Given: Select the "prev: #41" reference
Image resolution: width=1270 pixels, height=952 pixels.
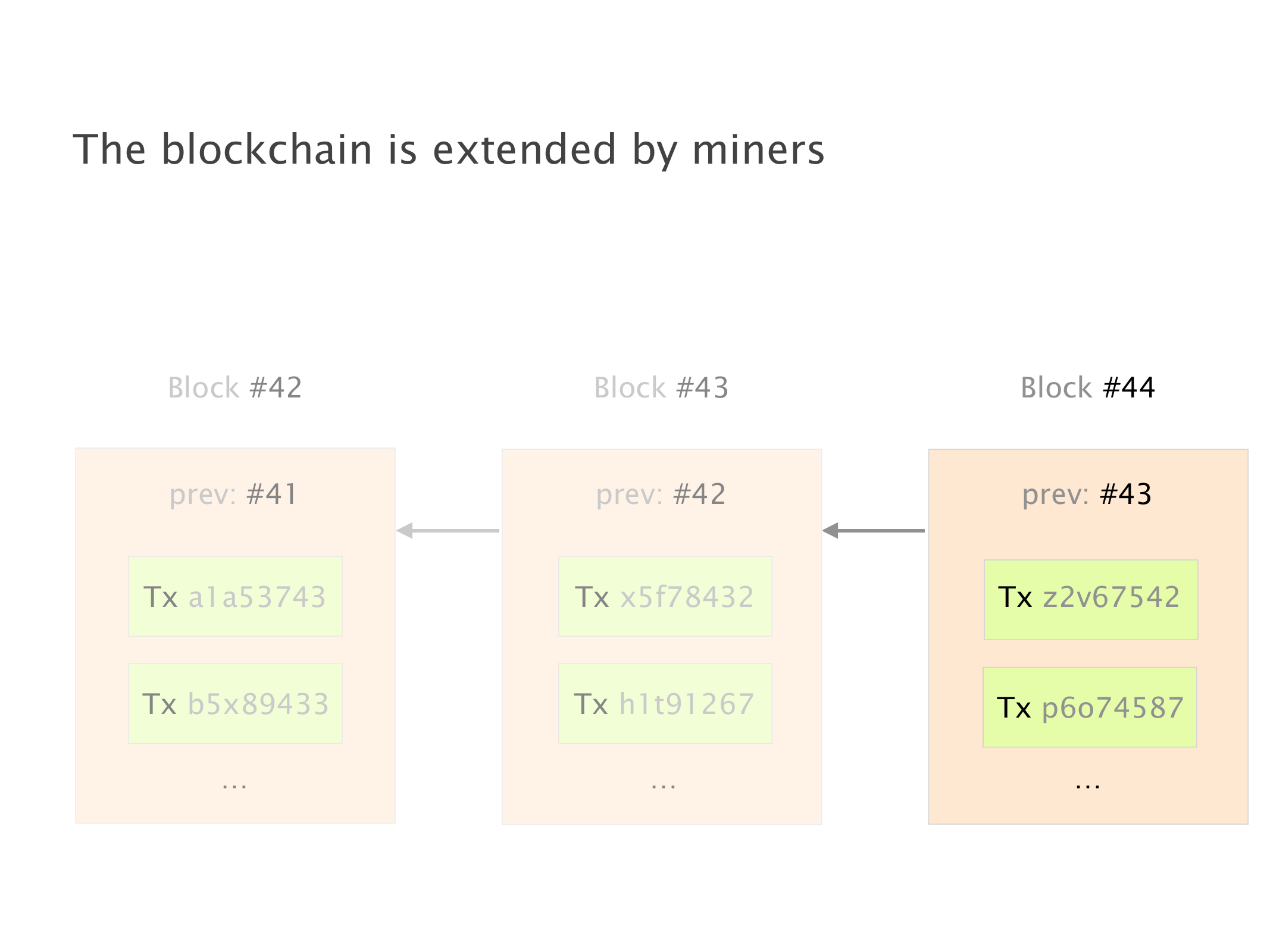Looking at the screenshot, I should [x=233, y=494].
